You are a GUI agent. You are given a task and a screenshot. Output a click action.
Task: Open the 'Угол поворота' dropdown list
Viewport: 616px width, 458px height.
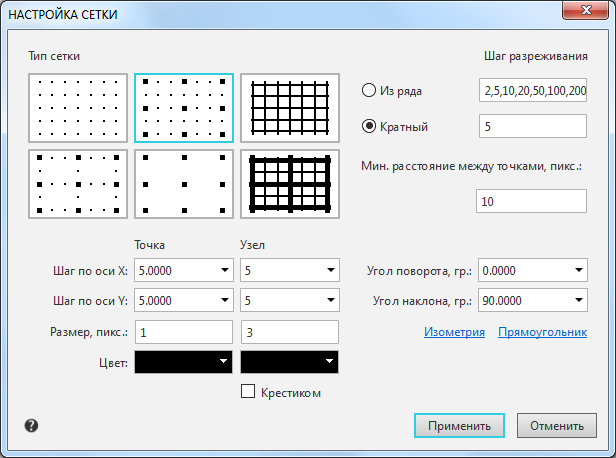[x=579, y=270]
